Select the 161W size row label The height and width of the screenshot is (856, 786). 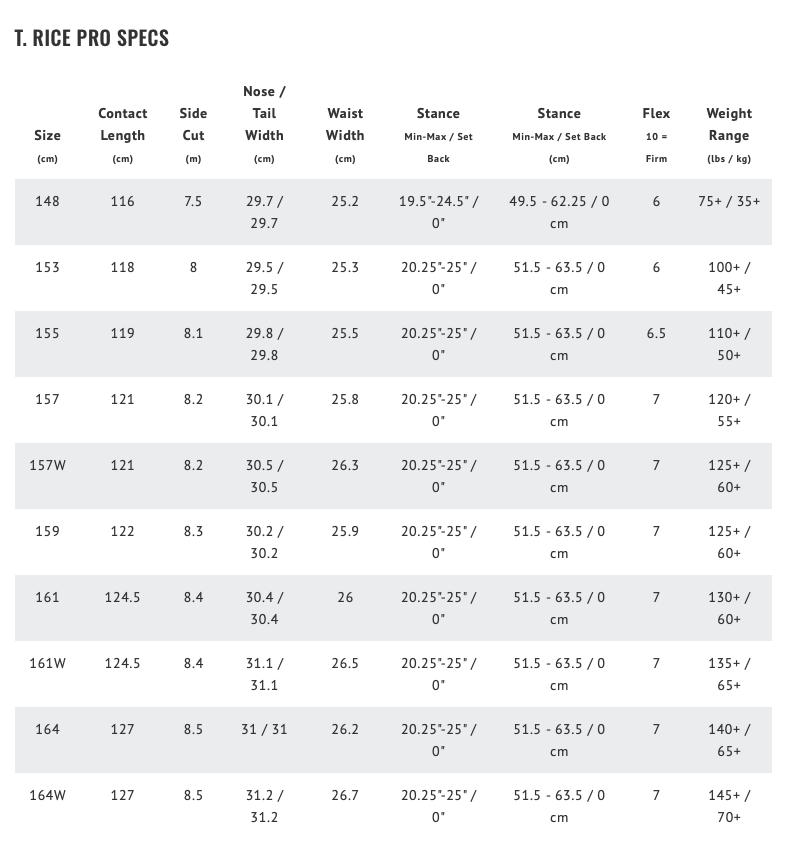(47, 663)
